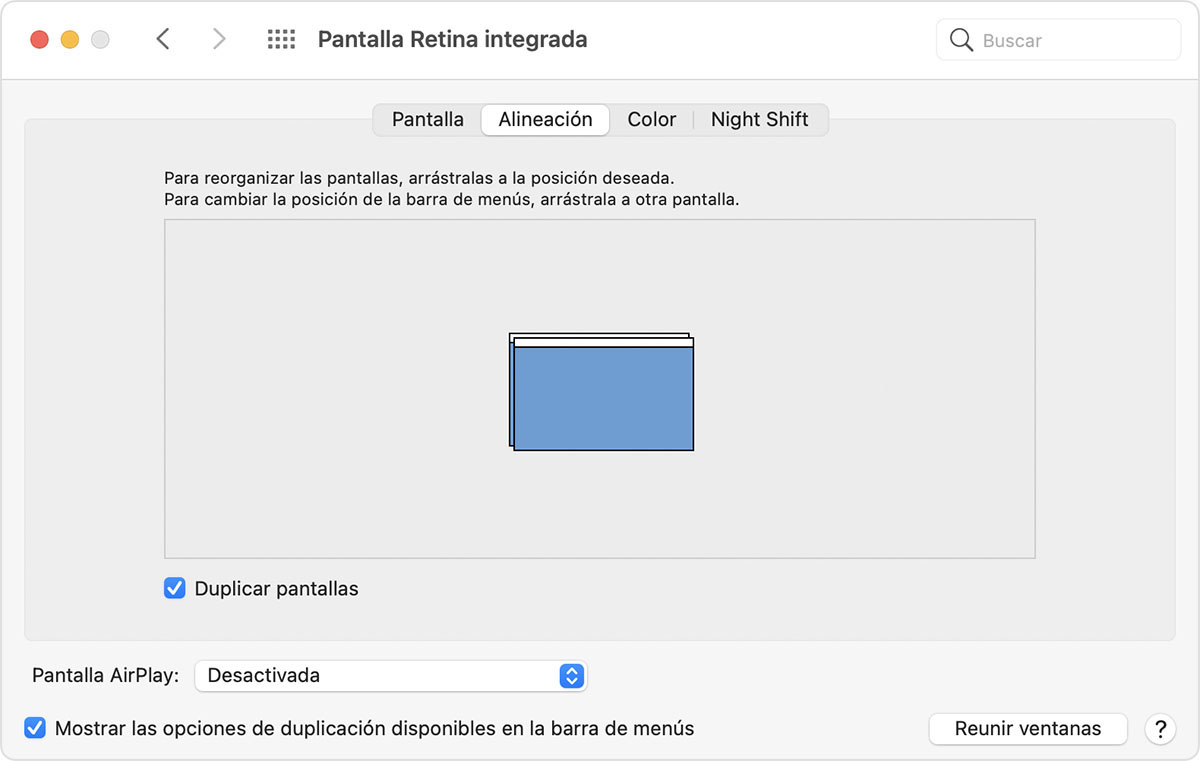Click the forward chevron arrow in toolbar
The height and width of the screenshot is (762, 1200).
click(219, 40)
